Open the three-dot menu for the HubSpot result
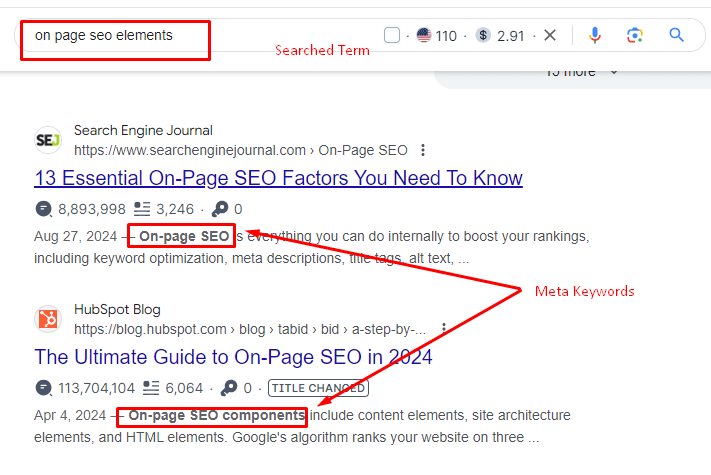Image resolution: width=711 pixels, height=475 pixels. (x=444, y=328)
